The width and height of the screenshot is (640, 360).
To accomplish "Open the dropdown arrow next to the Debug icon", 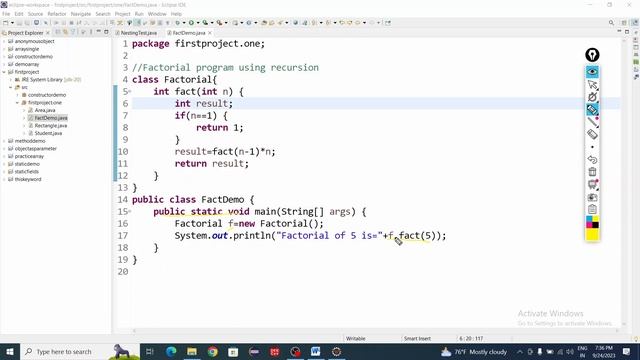I will [x=184, y=23].
